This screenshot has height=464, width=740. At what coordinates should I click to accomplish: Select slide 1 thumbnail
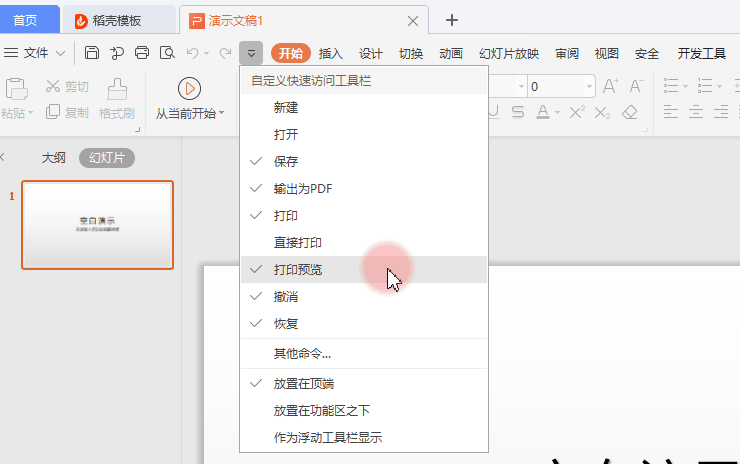(x=97, y=225)
